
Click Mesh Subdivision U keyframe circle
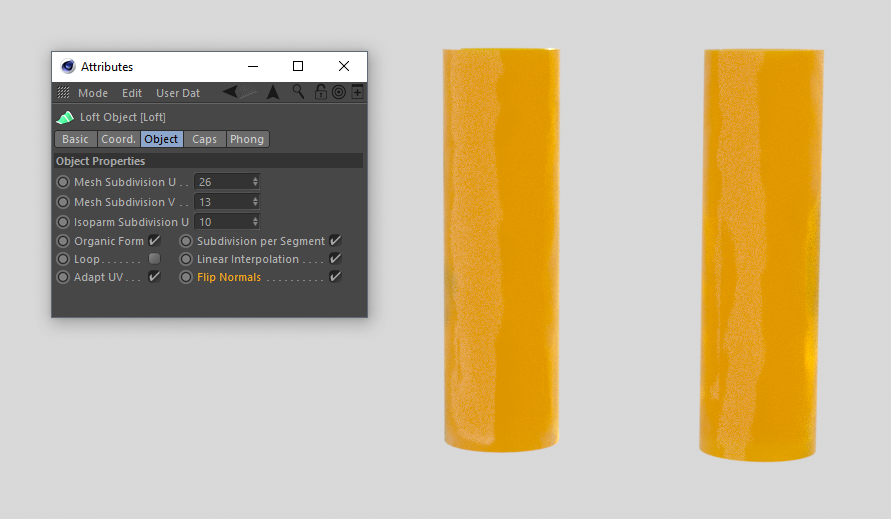pyautogui.click(x=63, y=182)
